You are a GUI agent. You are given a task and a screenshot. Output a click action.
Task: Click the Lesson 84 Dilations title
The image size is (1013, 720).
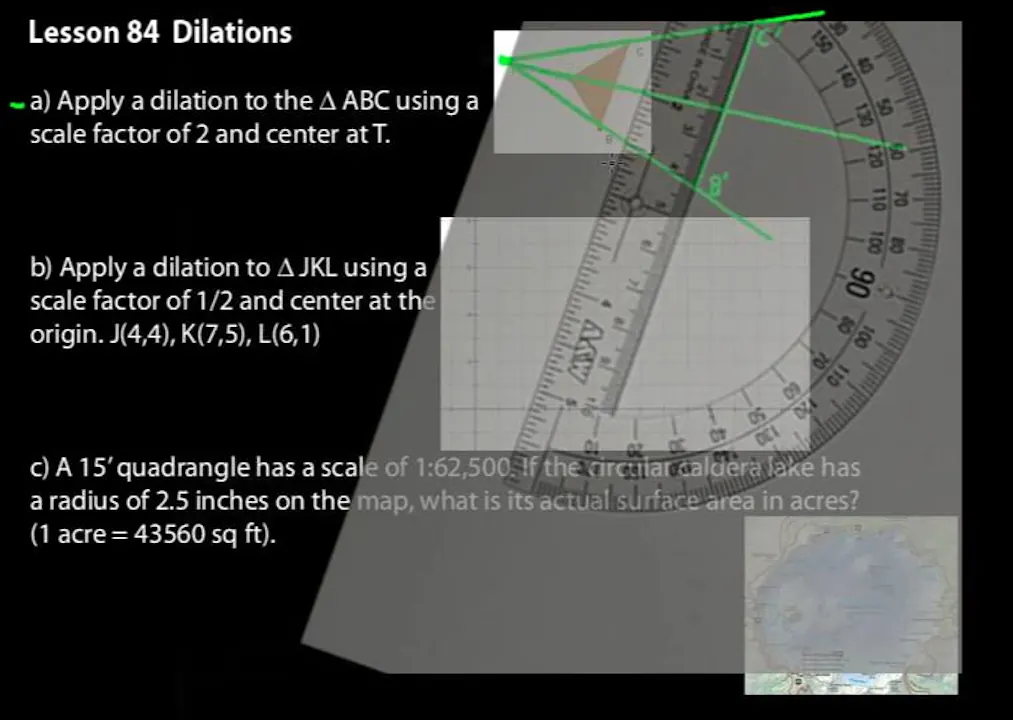point(160,32)
